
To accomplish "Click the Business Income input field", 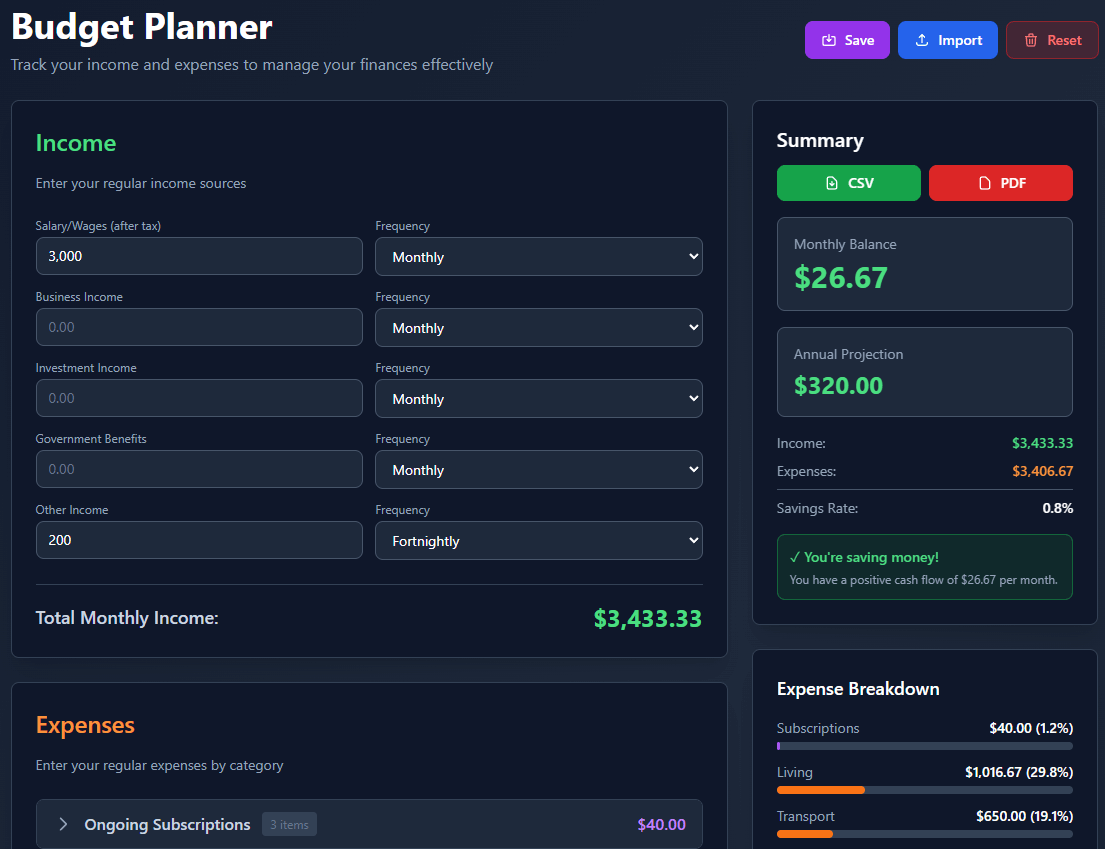I will (x=199, y=327).
